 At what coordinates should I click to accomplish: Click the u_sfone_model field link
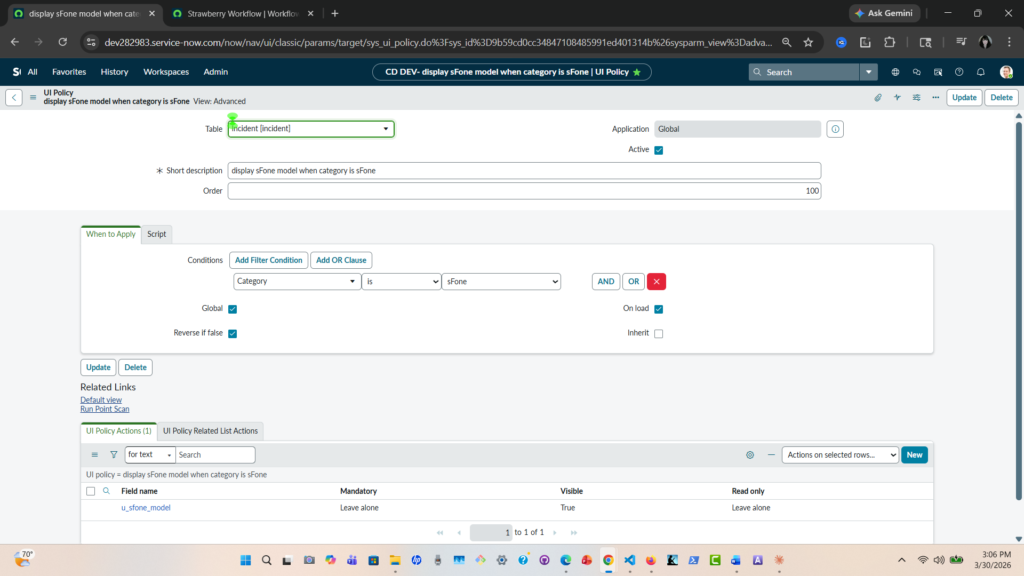[146, 508]
